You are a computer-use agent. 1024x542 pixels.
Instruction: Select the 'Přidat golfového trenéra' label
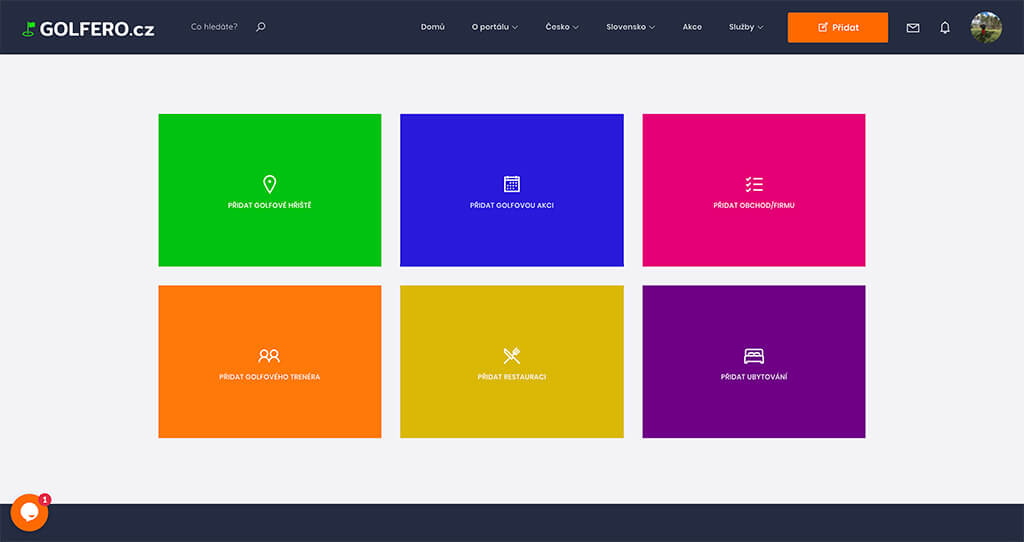pyautogui.click(x=270, y=377)
